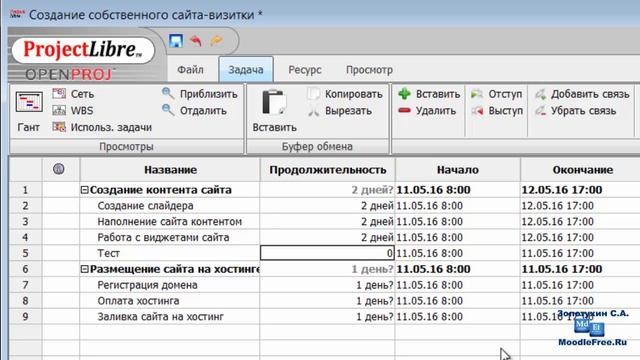This screenshot has height=360, width=640.
Task: Open the Файл tab
Action: (190, 69)
